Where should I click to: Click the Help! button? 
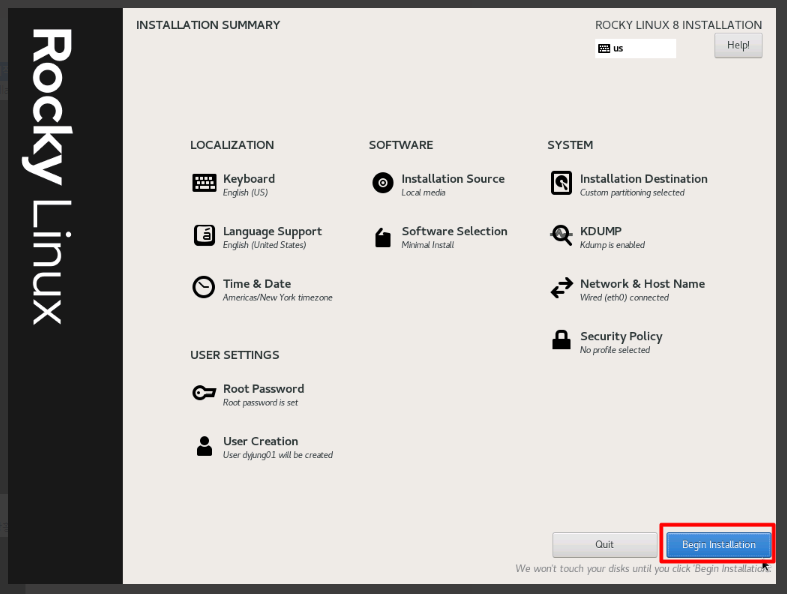738,45
